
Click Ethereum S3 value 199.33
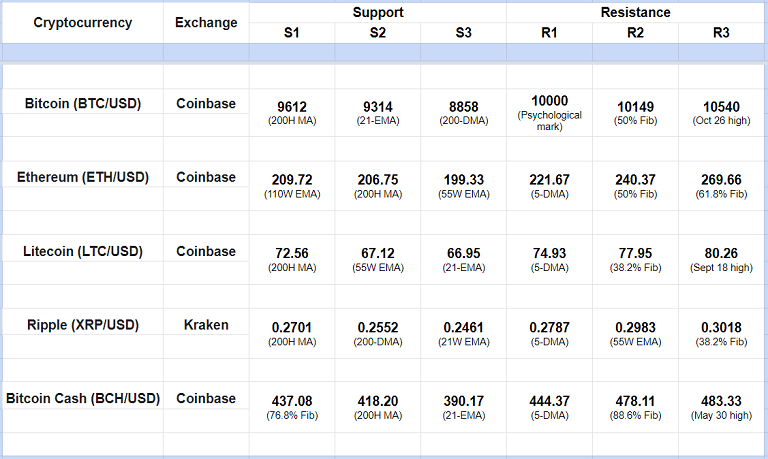[x=463, y=180]
